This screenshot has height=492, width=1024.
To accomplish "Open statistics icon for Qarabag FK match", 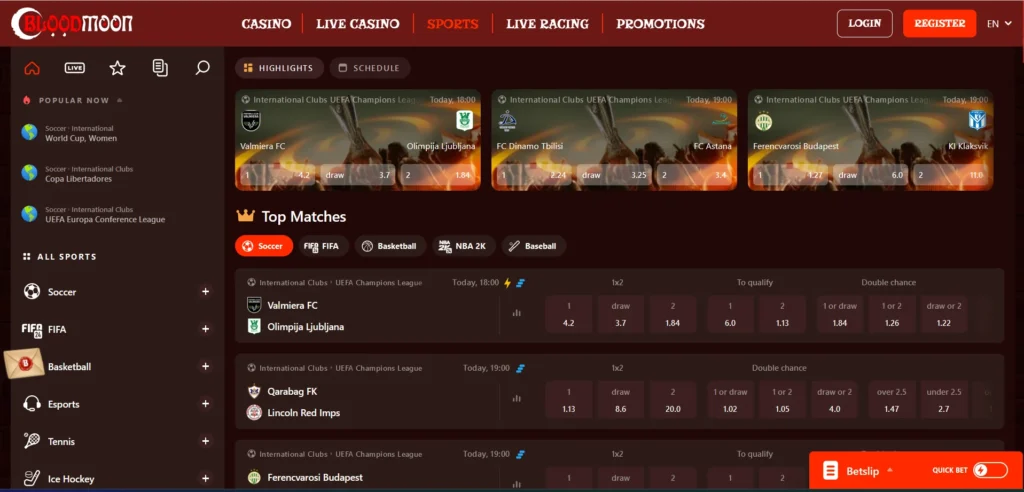I will (517, 398).
